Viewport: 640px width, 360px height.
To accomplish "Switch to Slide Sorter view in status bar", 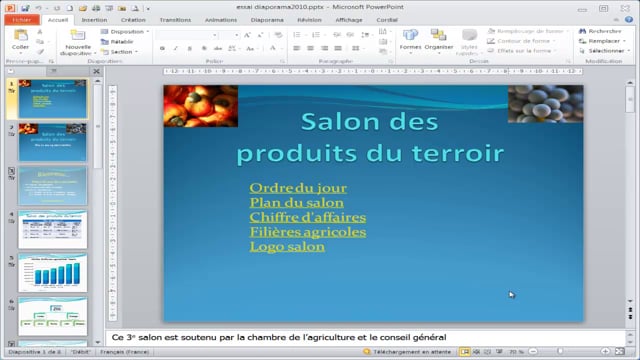I will tap(476, 351).
